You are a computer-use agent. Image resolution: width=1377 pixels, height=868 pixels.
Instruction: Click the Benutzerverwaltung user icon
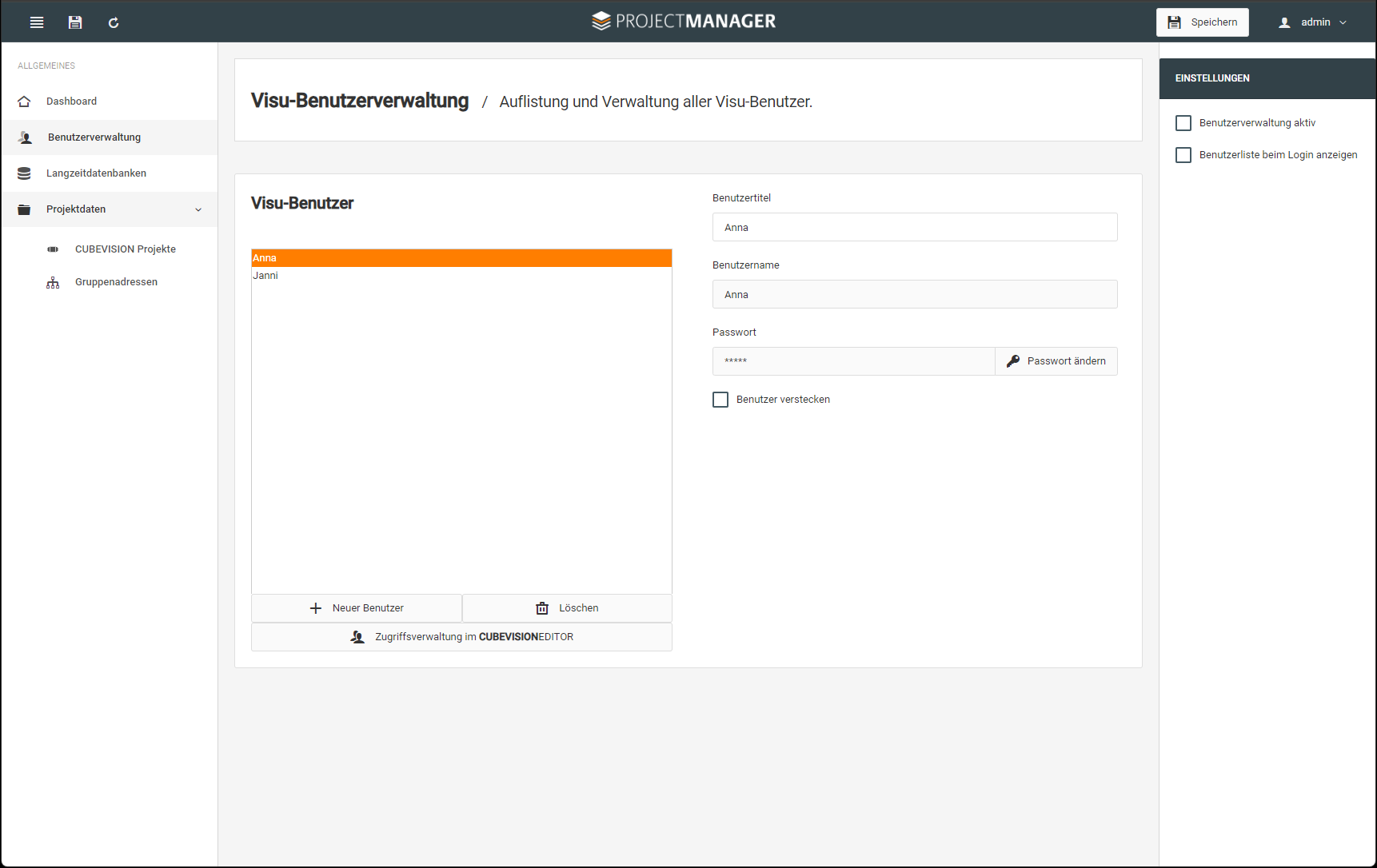pyautogui.click(x=26, y=137)
